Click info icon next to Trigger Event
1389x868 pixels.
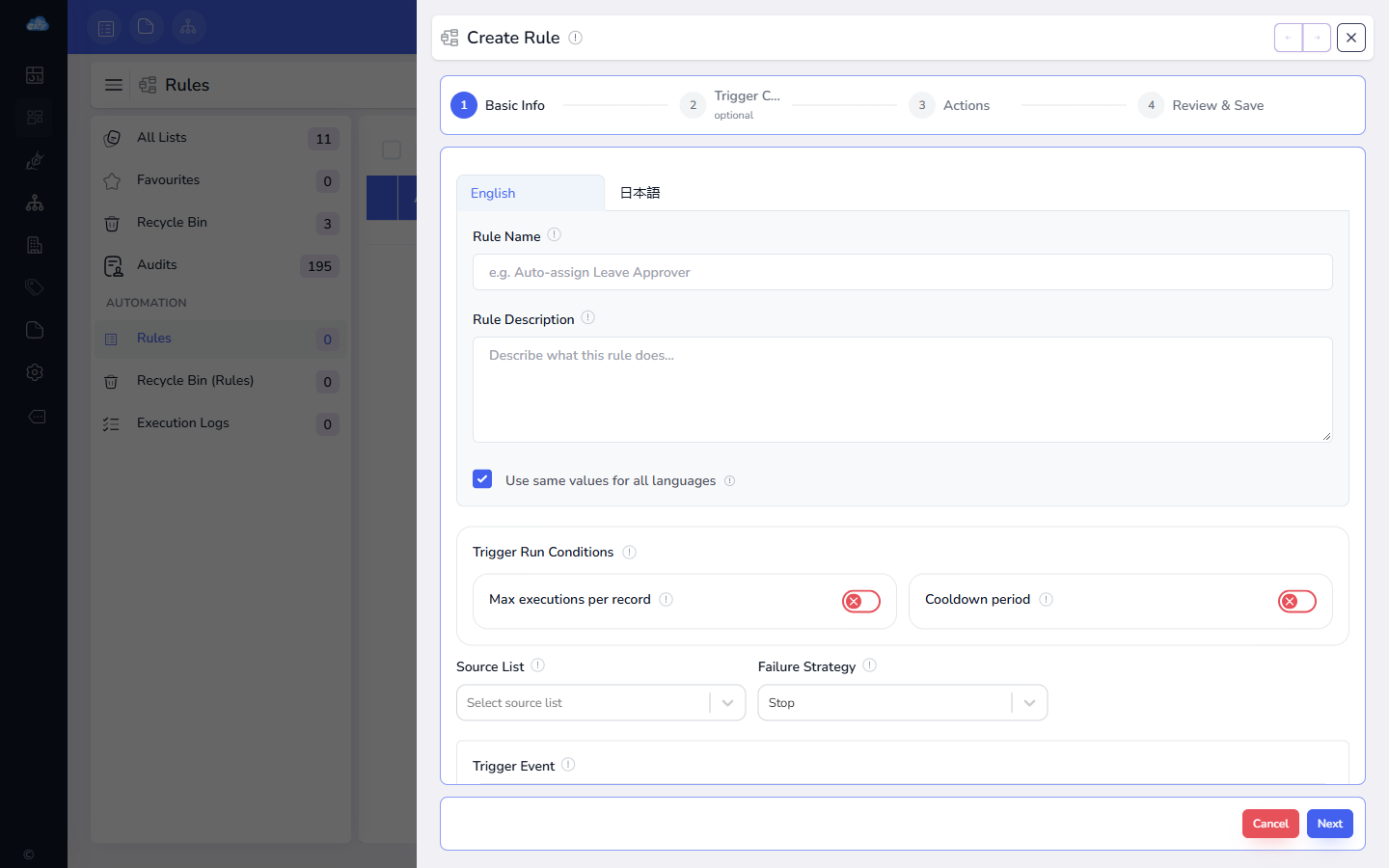[569, 764]
